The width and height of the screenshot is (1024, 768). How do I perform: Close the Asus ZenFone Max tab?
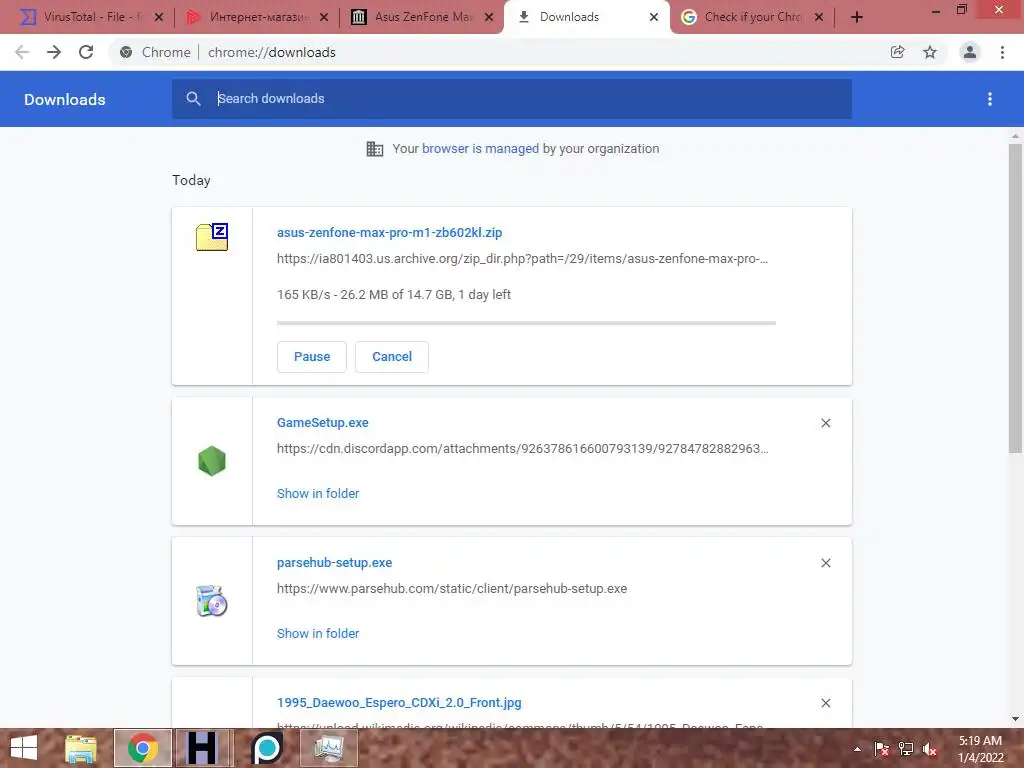[x=489, y=18]
